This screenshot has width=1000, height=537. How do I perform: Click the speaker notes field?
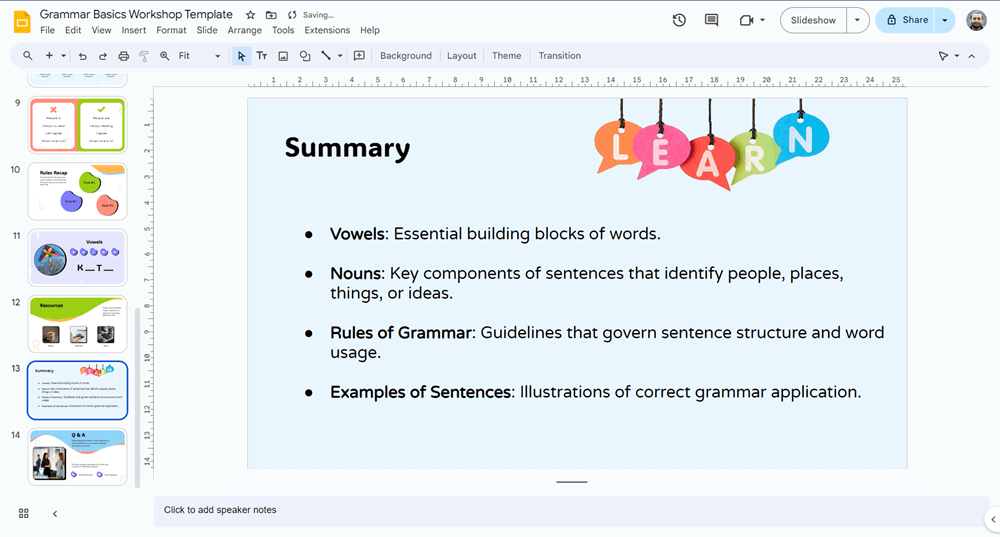point(570,510)
